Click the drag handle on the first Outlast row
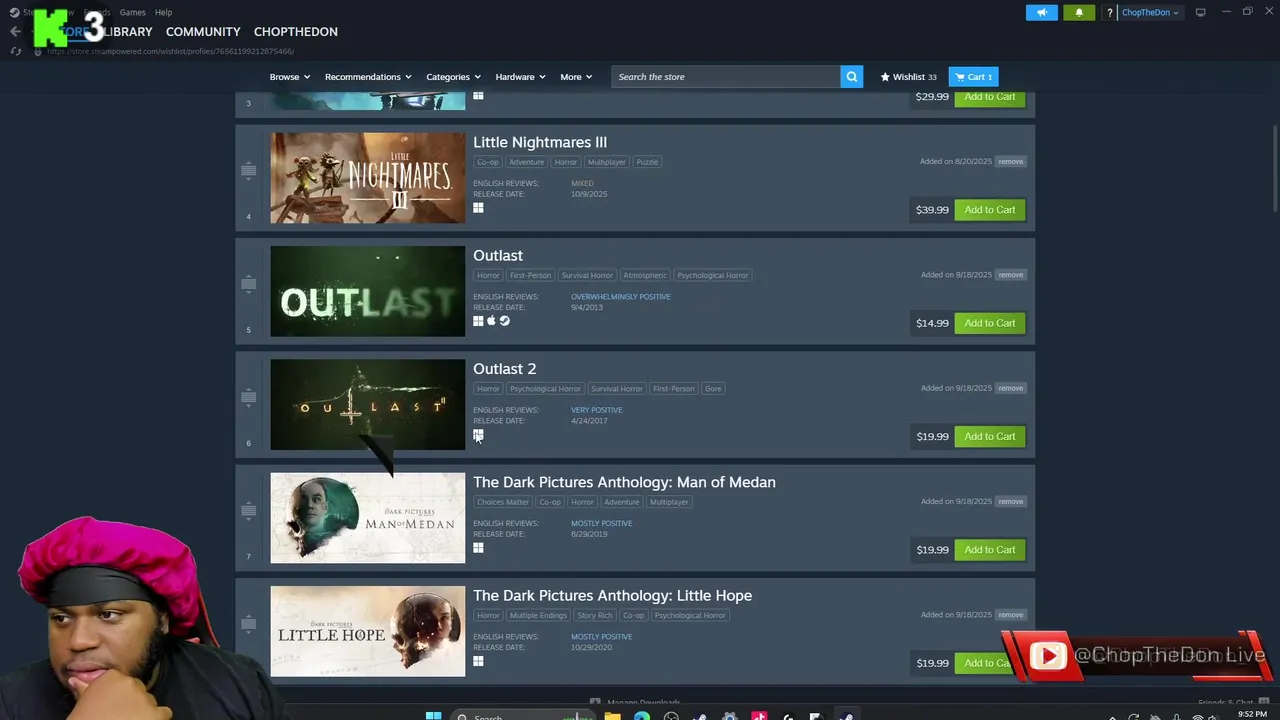 click(x=248, y=284)
